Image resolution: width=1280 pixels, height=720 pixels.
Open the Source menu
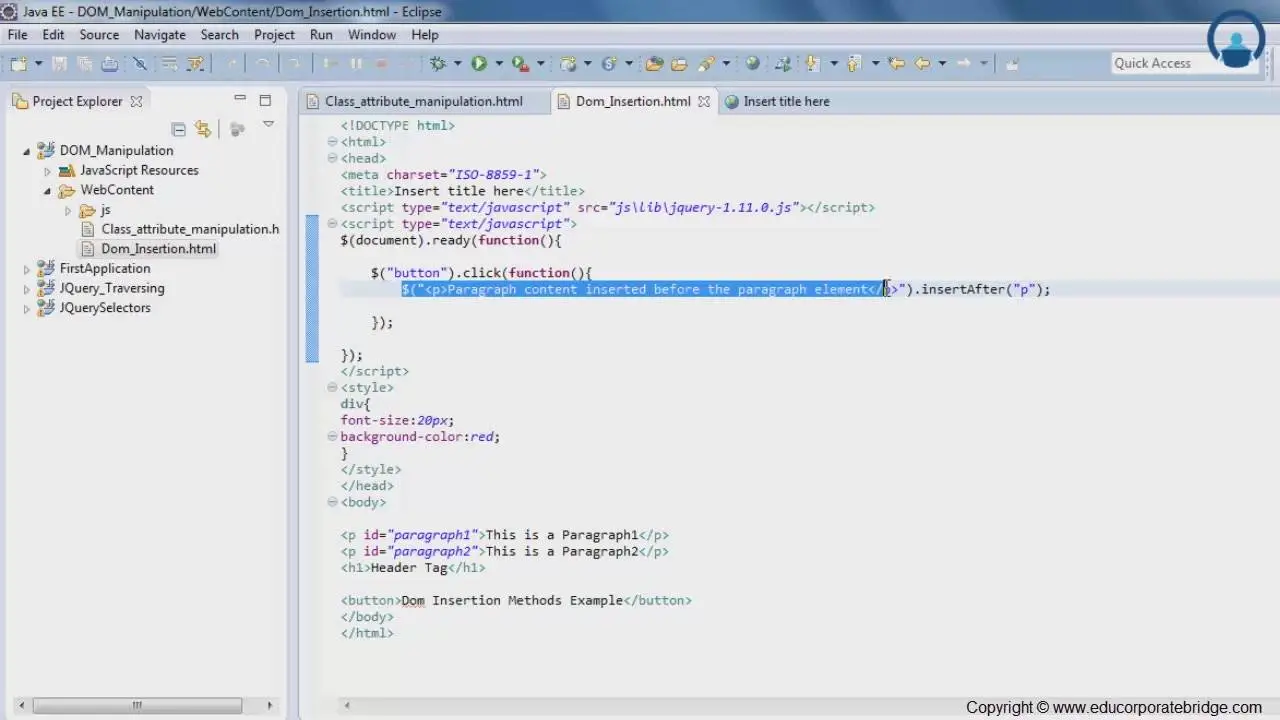point(99,34)
